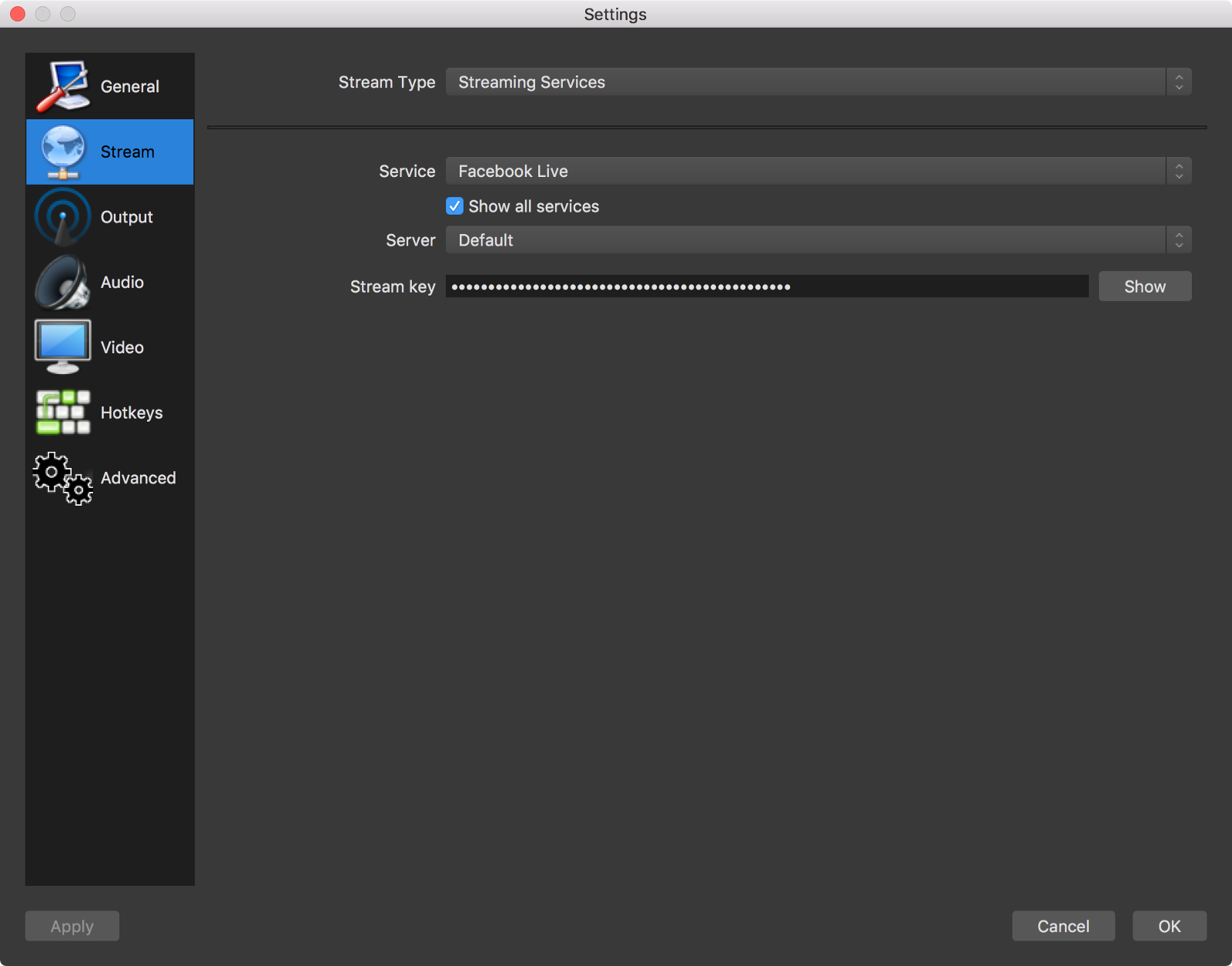Click the Audio speaker icon
Viewport: 1232px width, 966px height.
coord(62,282)
